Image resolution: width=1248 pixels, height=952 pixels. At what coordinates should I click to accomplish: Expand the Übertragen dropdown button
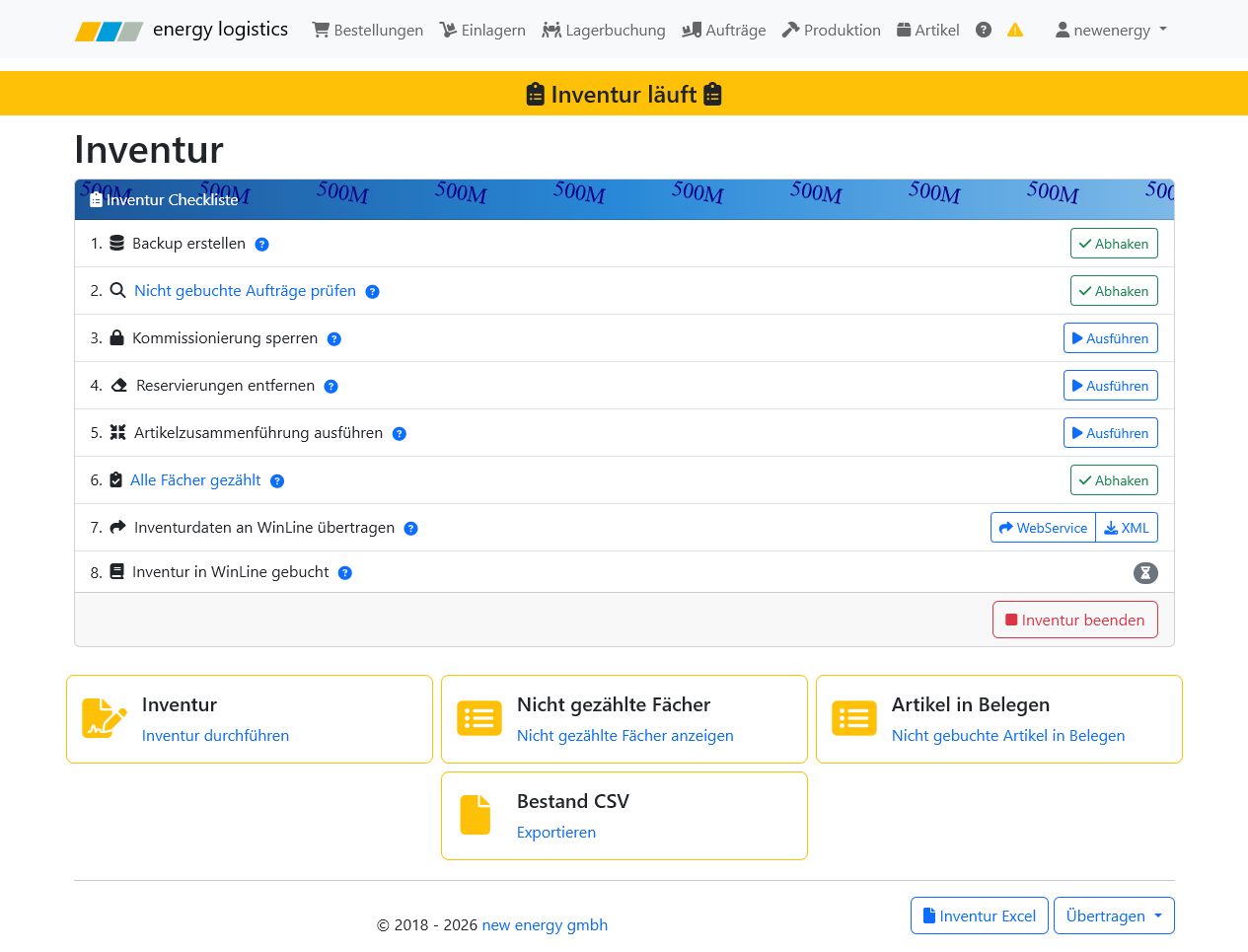coord(1114,915)
